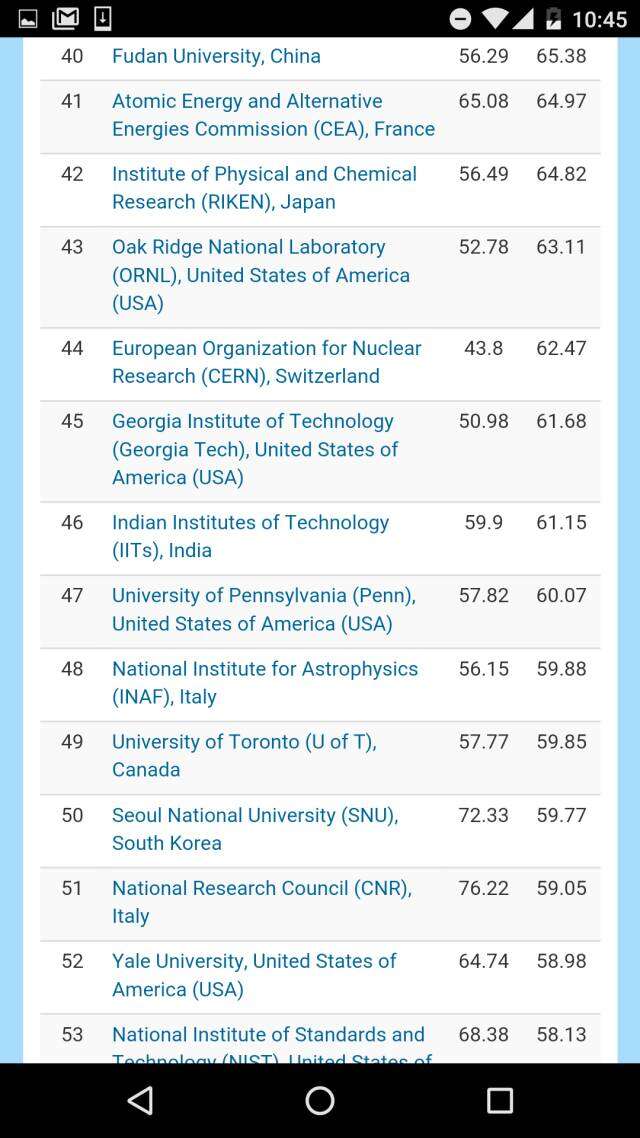Open National Institute for Astrophysics link
The height and width of the screenshot is (1138, 640).
click(x=265, y=682)
